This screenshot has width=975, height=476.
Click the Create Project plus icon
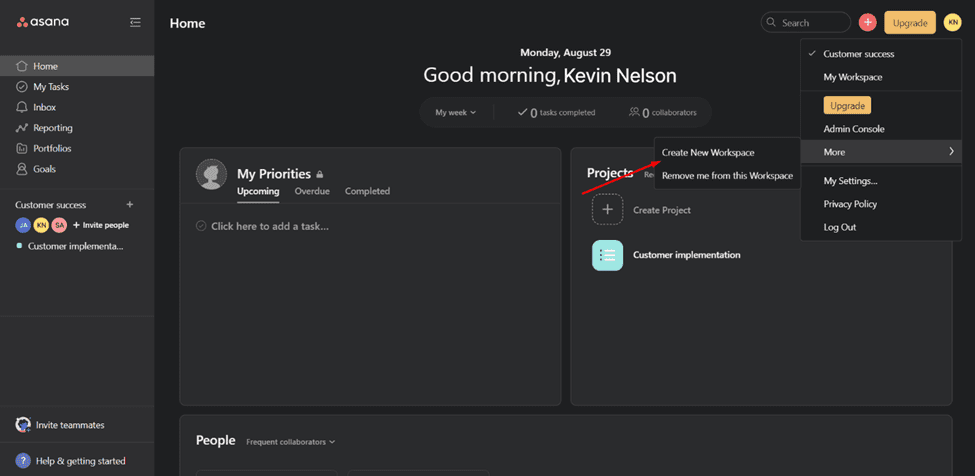(x=608, y=209)
